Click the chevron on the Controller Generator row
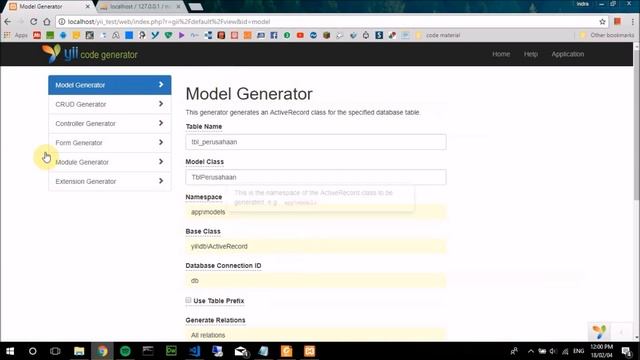The height and width of the screenshot is (360, 640). (161, 123)
